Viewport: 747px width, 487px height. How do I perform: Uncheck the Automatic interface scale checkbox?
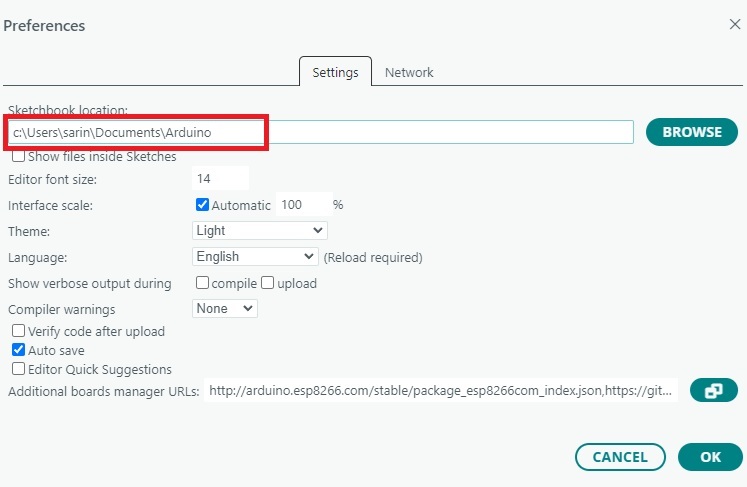(x=203, y=205)
